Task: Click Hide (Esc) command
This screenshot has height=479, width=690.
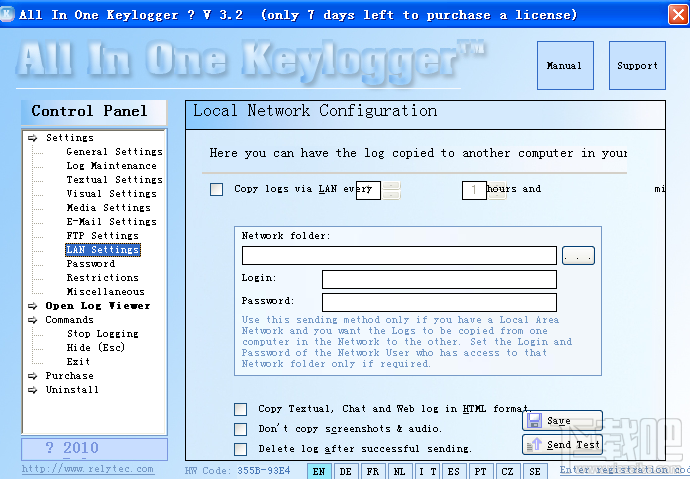Action: 96,347
